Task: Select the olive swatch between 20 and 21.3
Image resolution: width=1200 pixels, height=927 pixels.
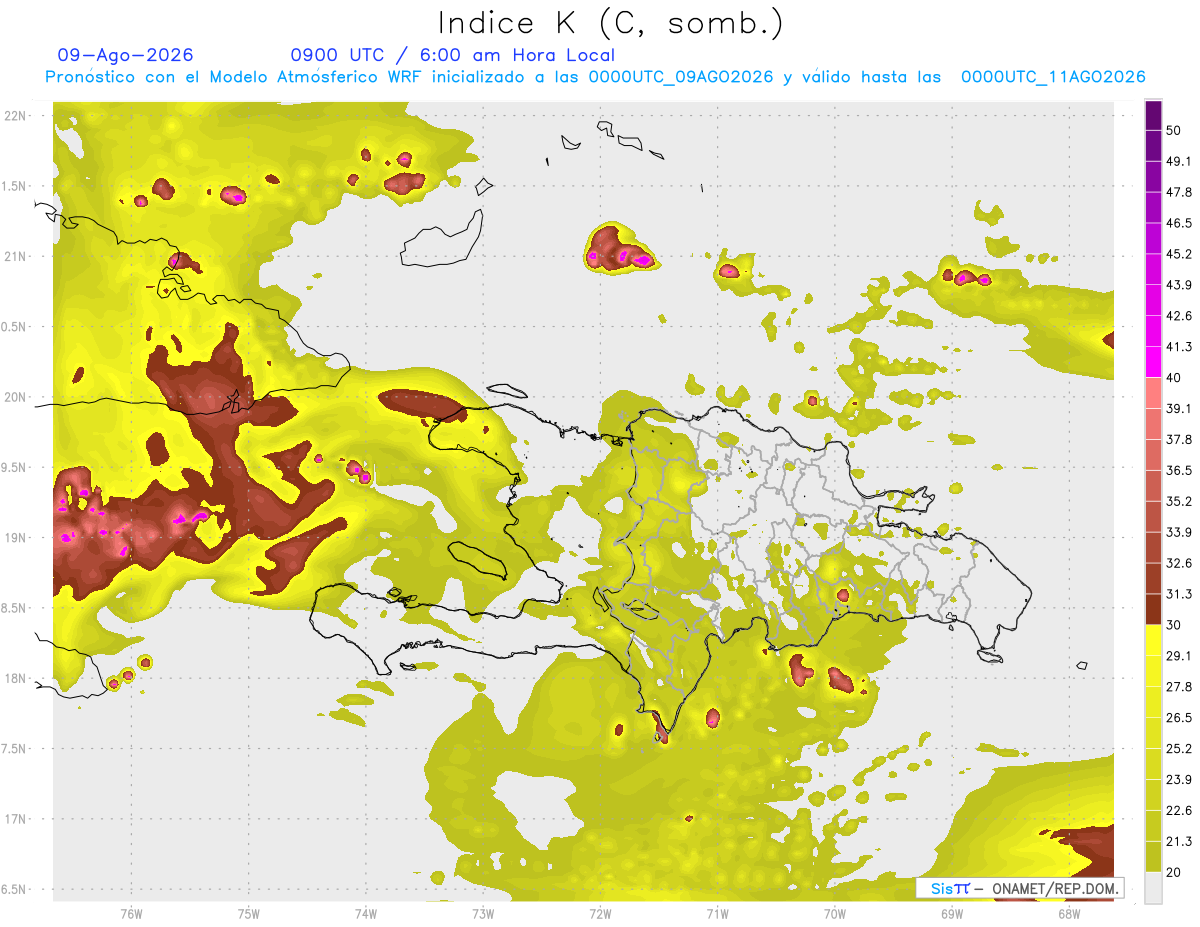Action: tap(1154, 857)
